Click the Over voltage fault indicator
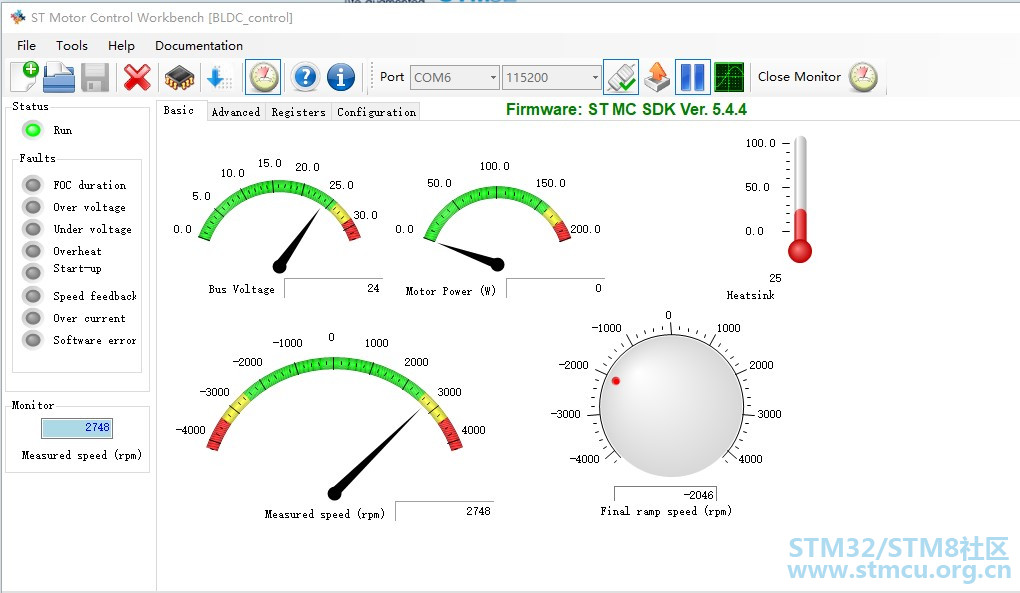Viewport: 1020px width, 593px height. (33, 207)
